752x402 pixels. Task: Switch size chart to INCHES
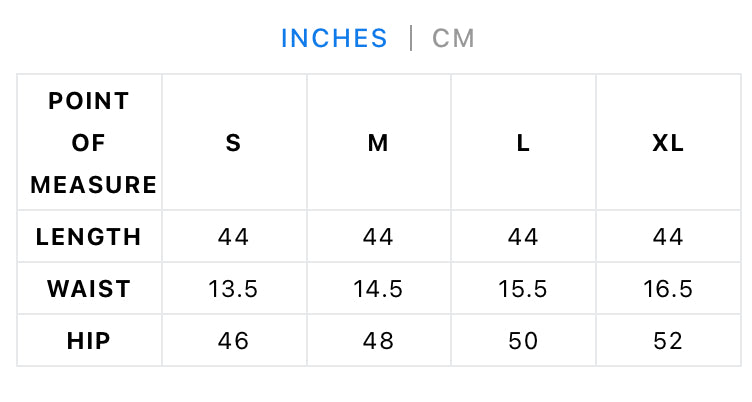(x=334, y=38)
